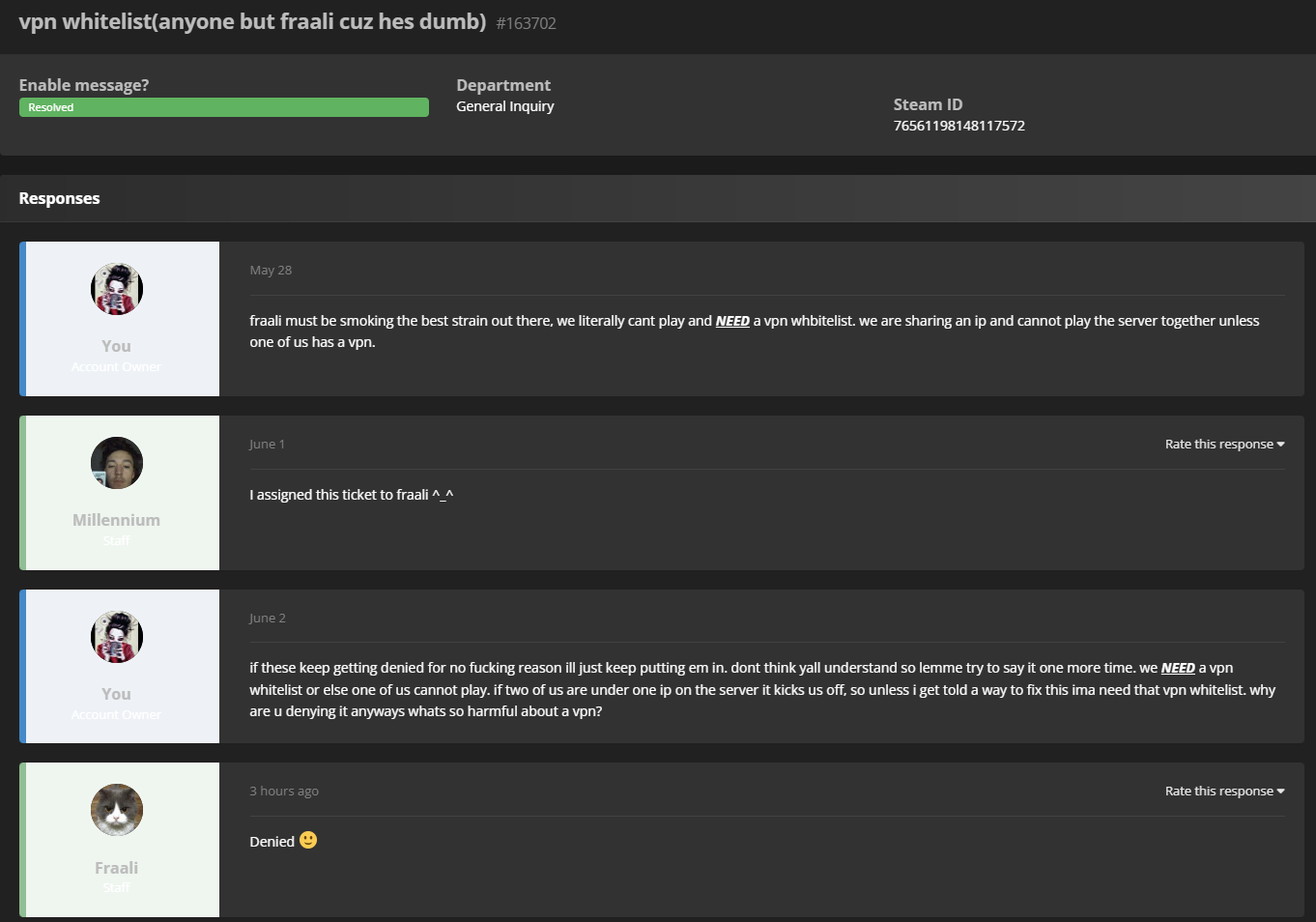This screenshot has height=922, width=1316.
Task: Click your avatar on the May 28 response
Action: 117,289
